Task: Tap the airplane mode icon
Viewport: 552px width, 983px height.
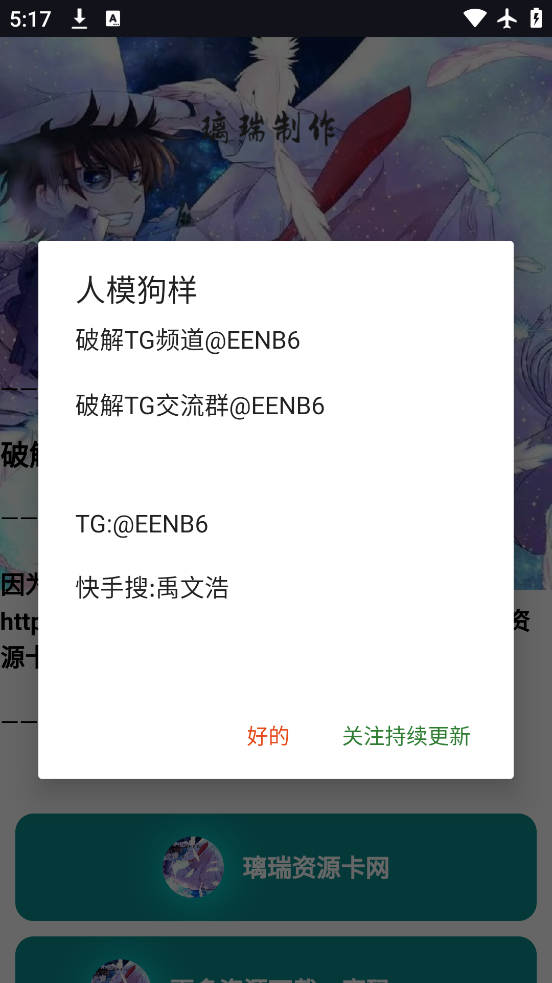Action: pos(507,18)
